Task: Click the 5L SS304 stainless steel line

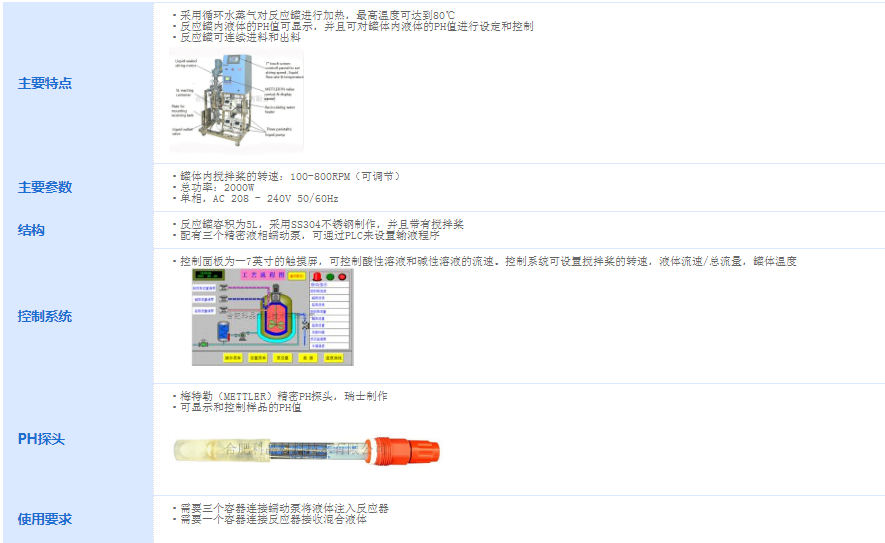Action: pyautogui.click(x=322, y=225)
